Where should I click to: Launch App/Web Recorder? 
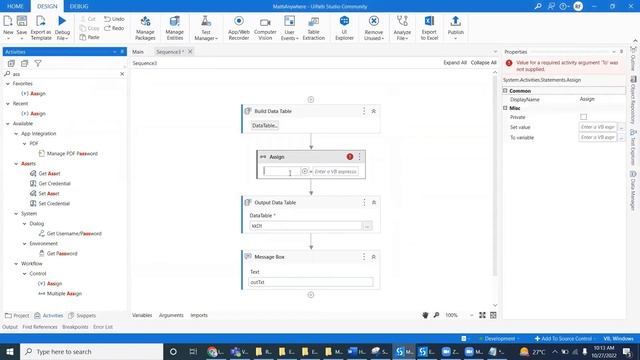(x=239, y=27)
